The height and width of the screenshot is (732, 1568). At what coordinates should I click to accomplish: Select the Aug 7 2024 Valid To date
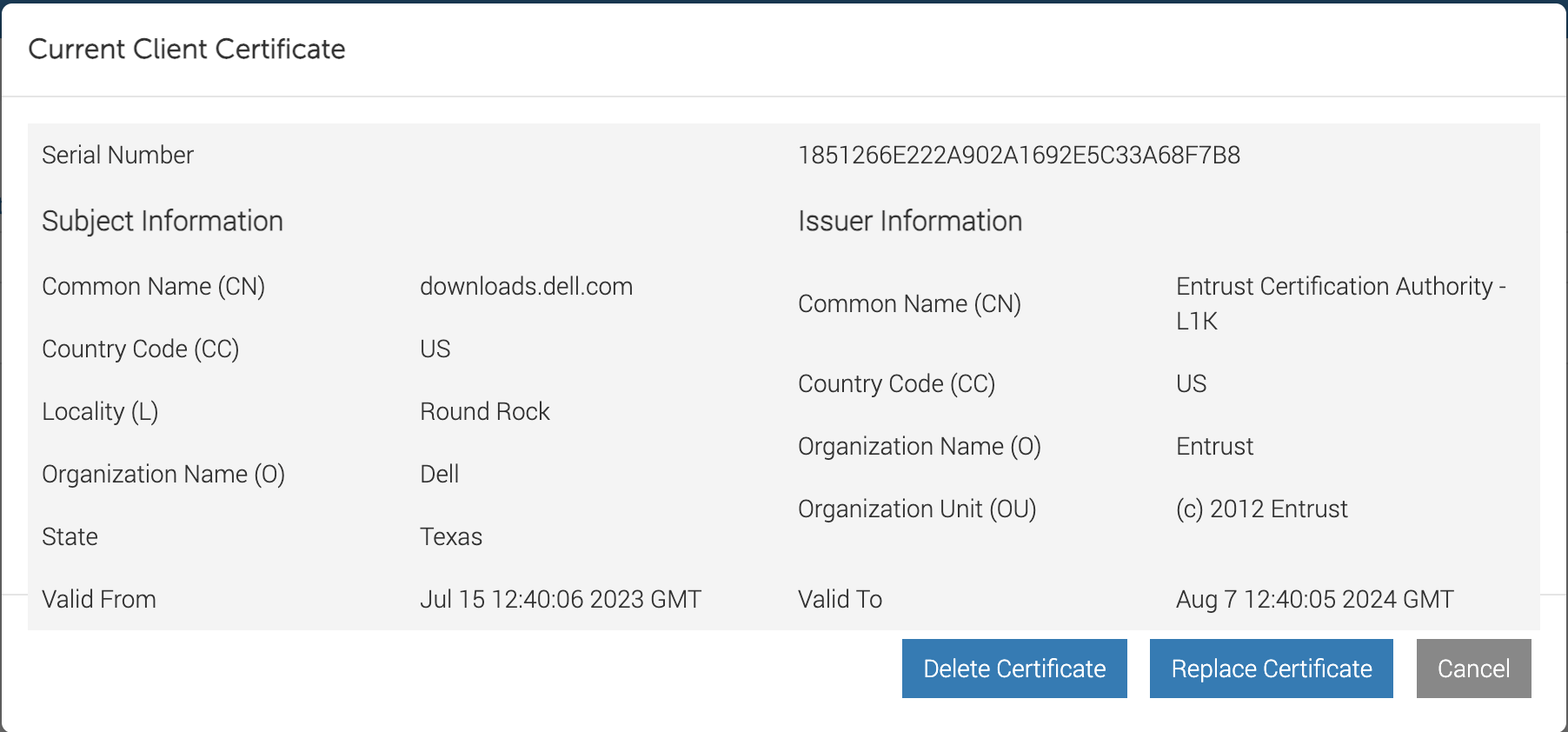[x=1314, y=600]
